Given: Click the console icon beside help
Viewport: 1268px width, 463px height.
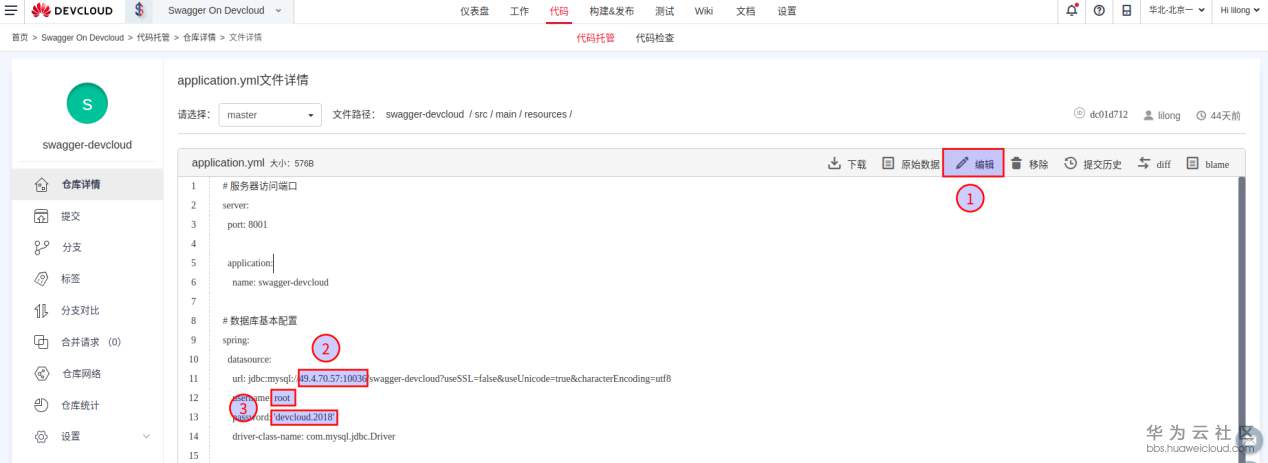Looking at the screenshot, I should (1127, 10).
